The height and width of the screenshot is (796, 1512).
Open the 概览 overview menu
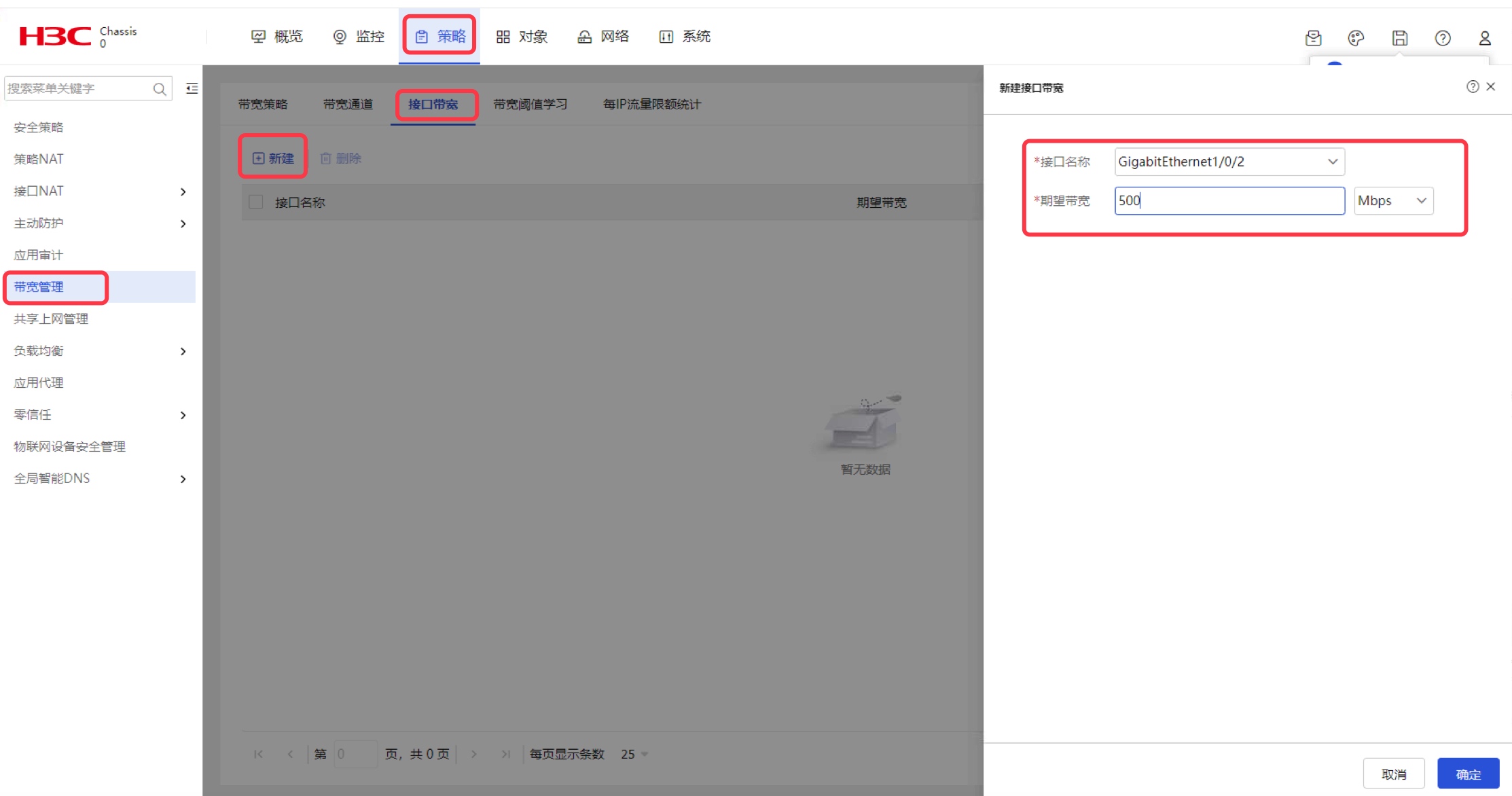[277, 36]
